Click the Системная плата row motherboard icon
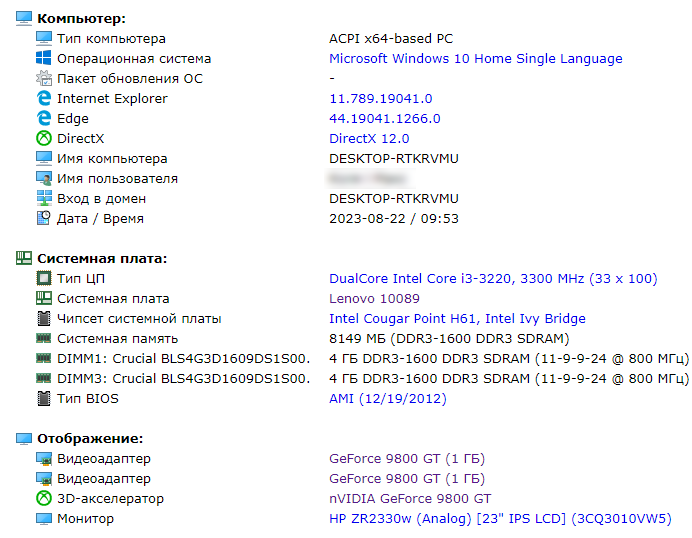692x538 pixels. tap(44, 298)
